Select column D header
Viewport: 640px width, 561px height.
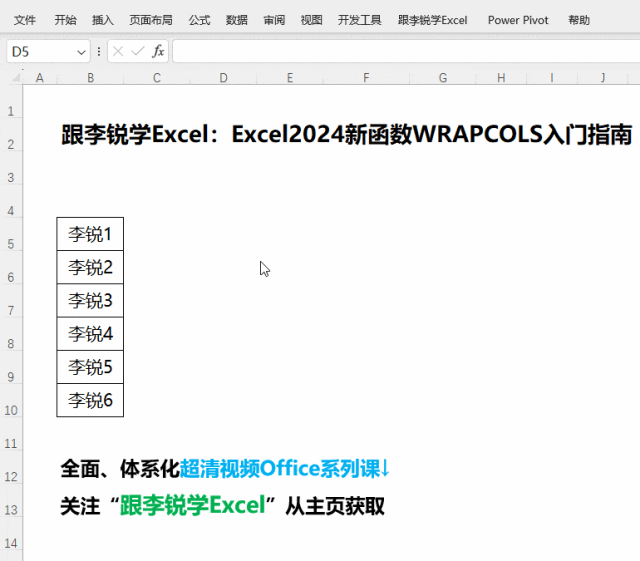click(x=223, y=77)
